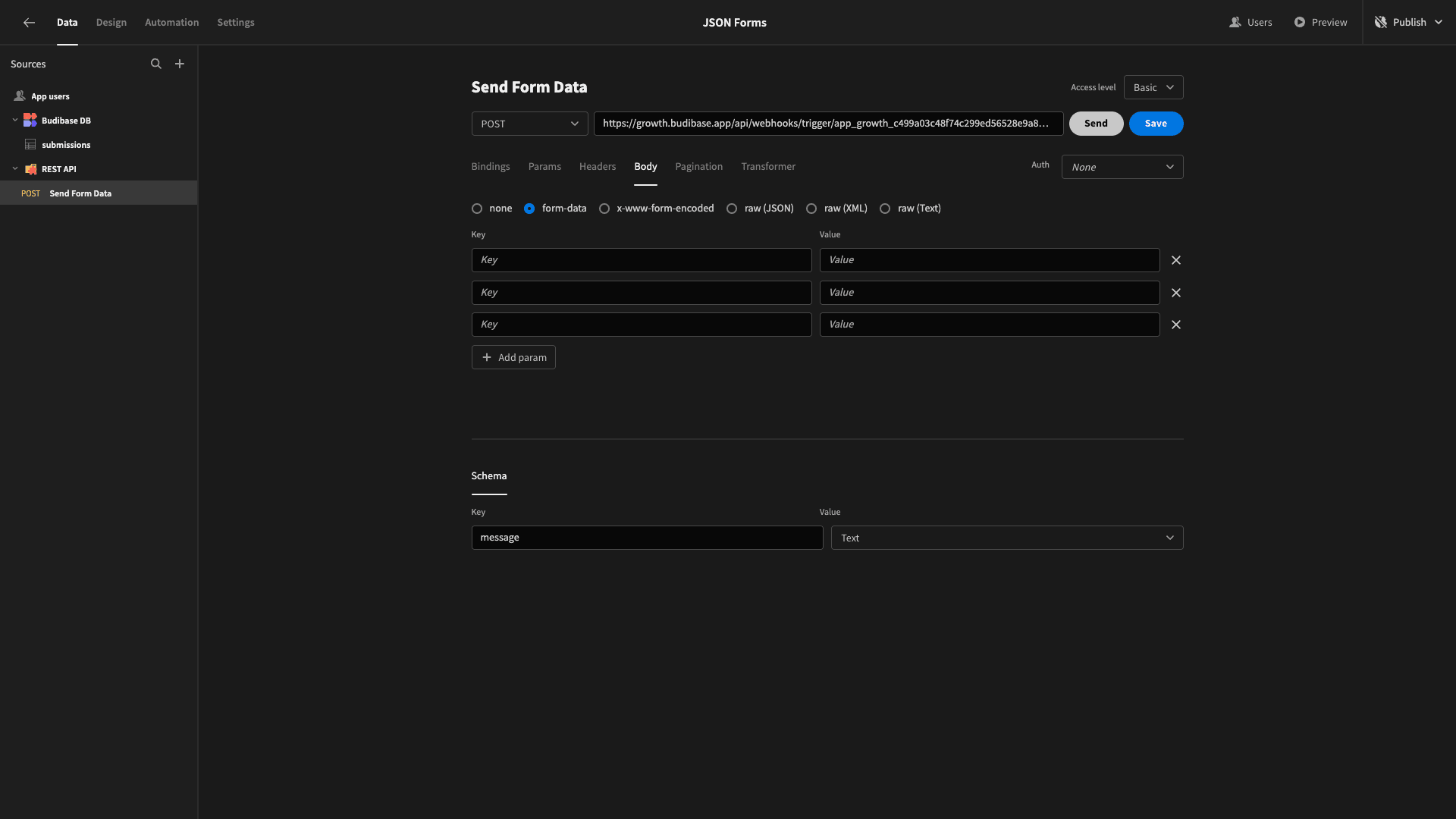This screenshot has height=819, width=1456.
Task: Select raw (XML) body type
Action: pyautogui.click(x=811, y=209)
